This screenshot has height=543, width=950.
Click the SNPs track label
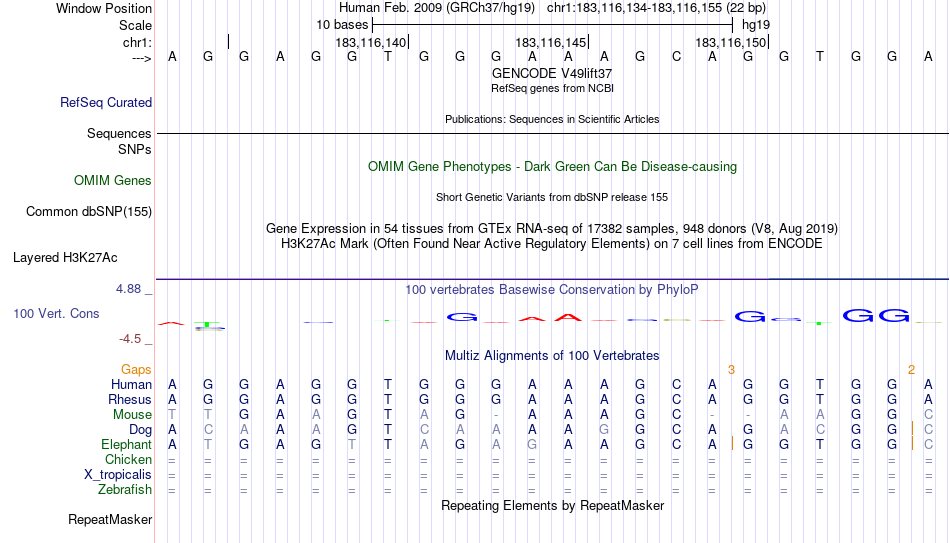click(135, 149)
